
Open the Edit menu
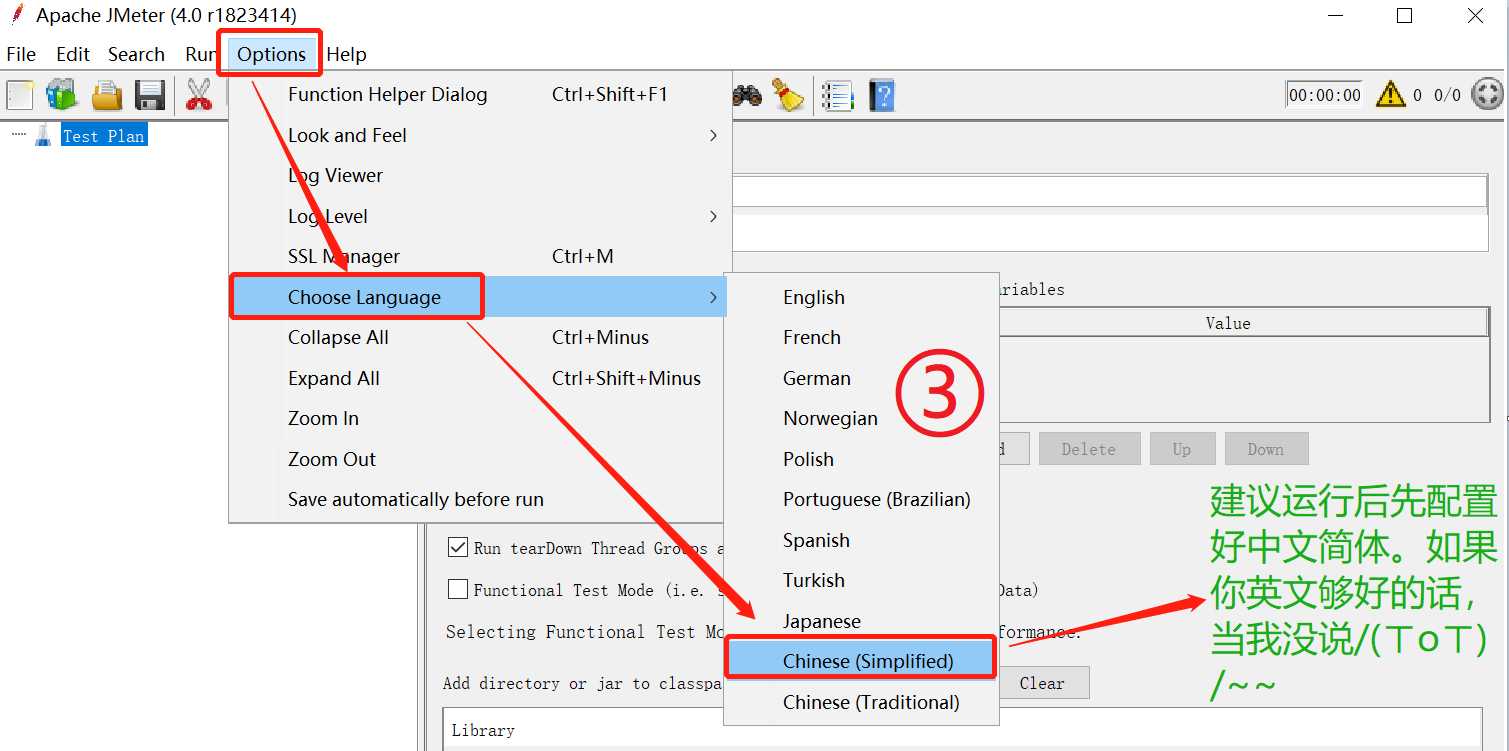tap(73, 54)
